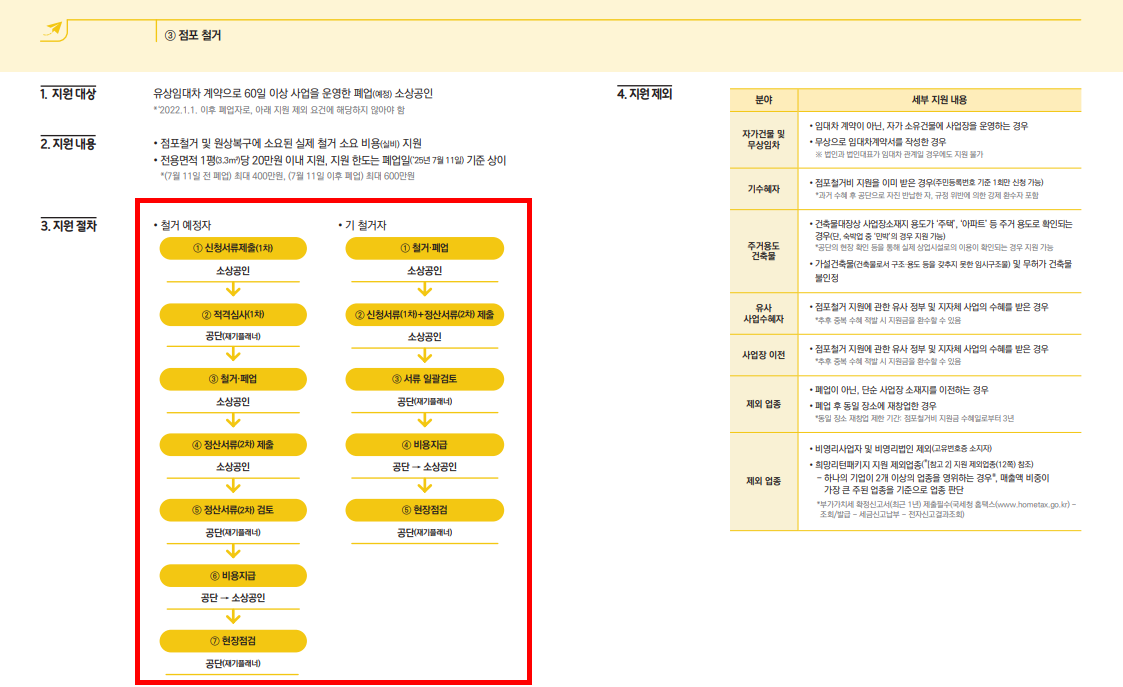Image resolution: width=1123 pixels, height=687 pixels.
Task: Select the note 최대 400만원, 최대 600만원
Action: point(287,176)
